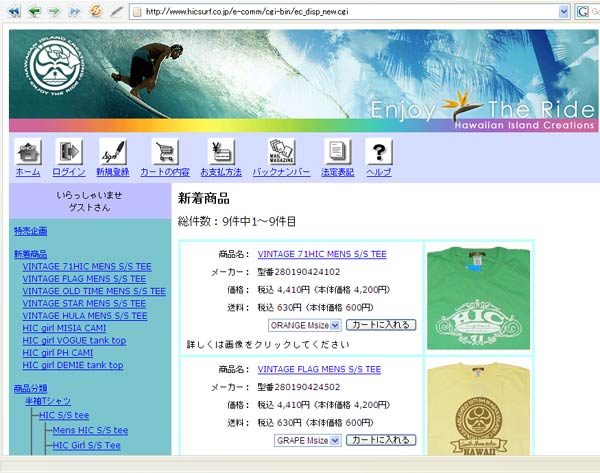View the yellow Hawaii t-shirt image
The width and height of the screenshot is (600, 473).
click(x=478, y=409)
